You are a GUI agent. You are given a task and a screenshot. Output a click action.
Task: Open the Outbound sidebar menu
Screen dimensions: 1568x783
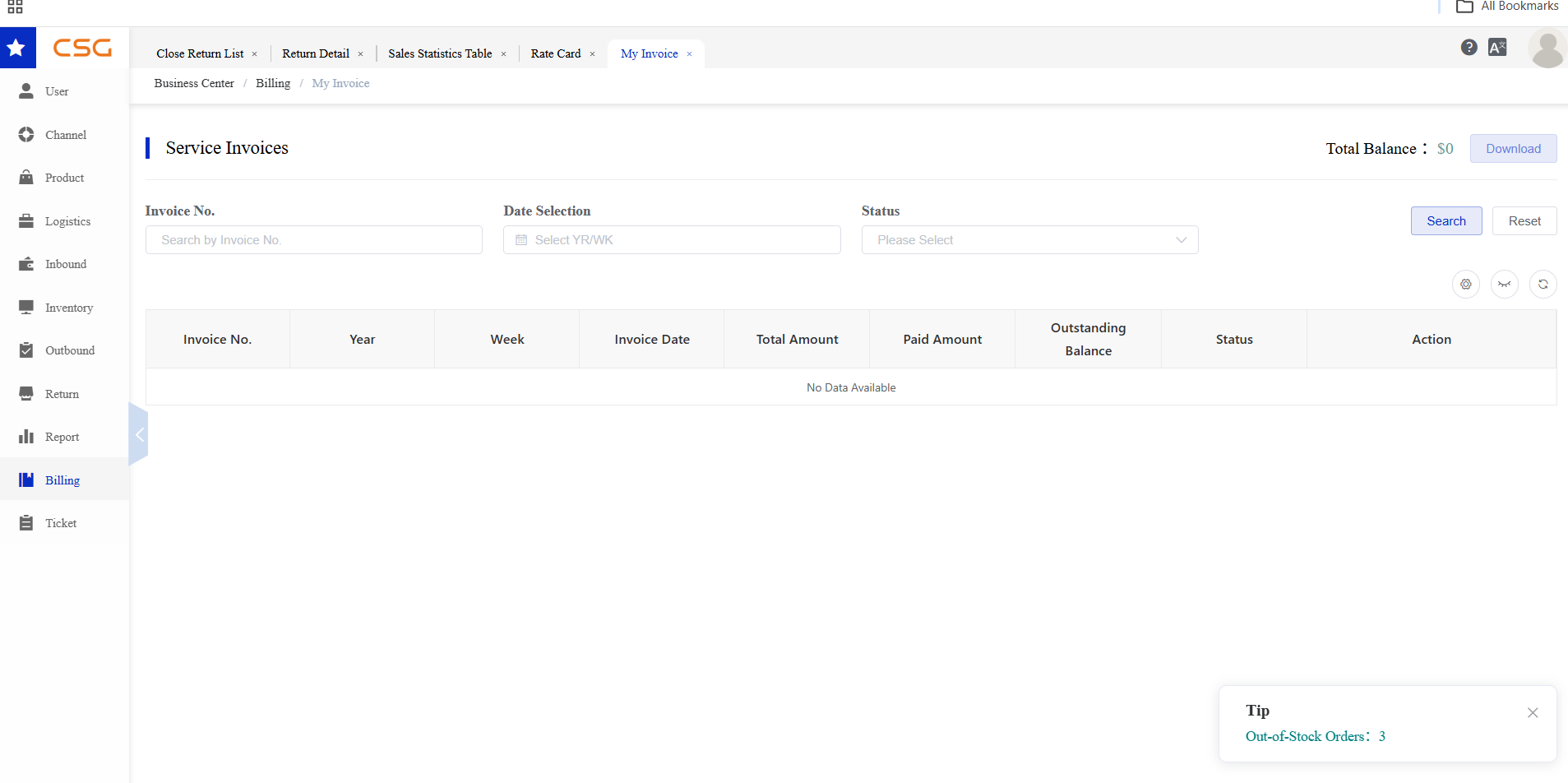pyautogui.click(x=64, y=350)
